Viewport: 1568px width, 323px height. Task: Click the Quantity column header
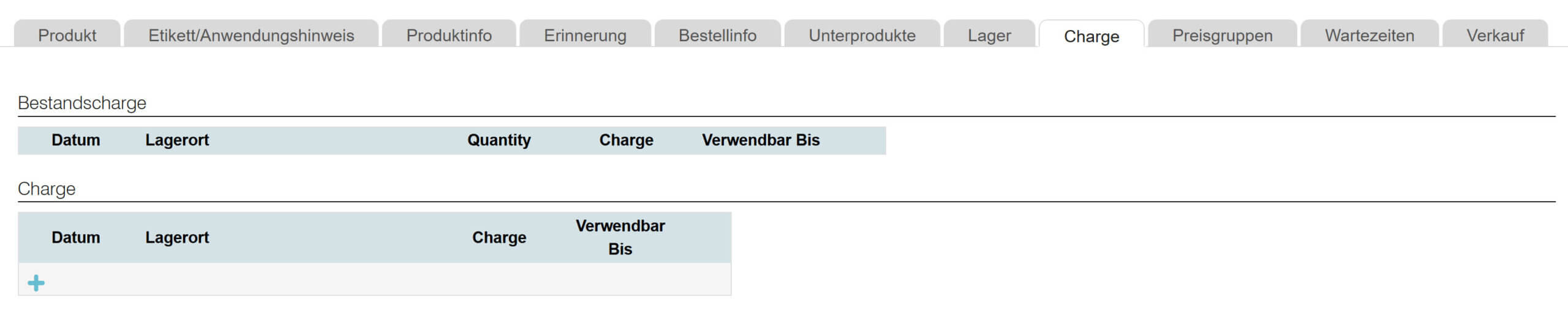(499, 140)
